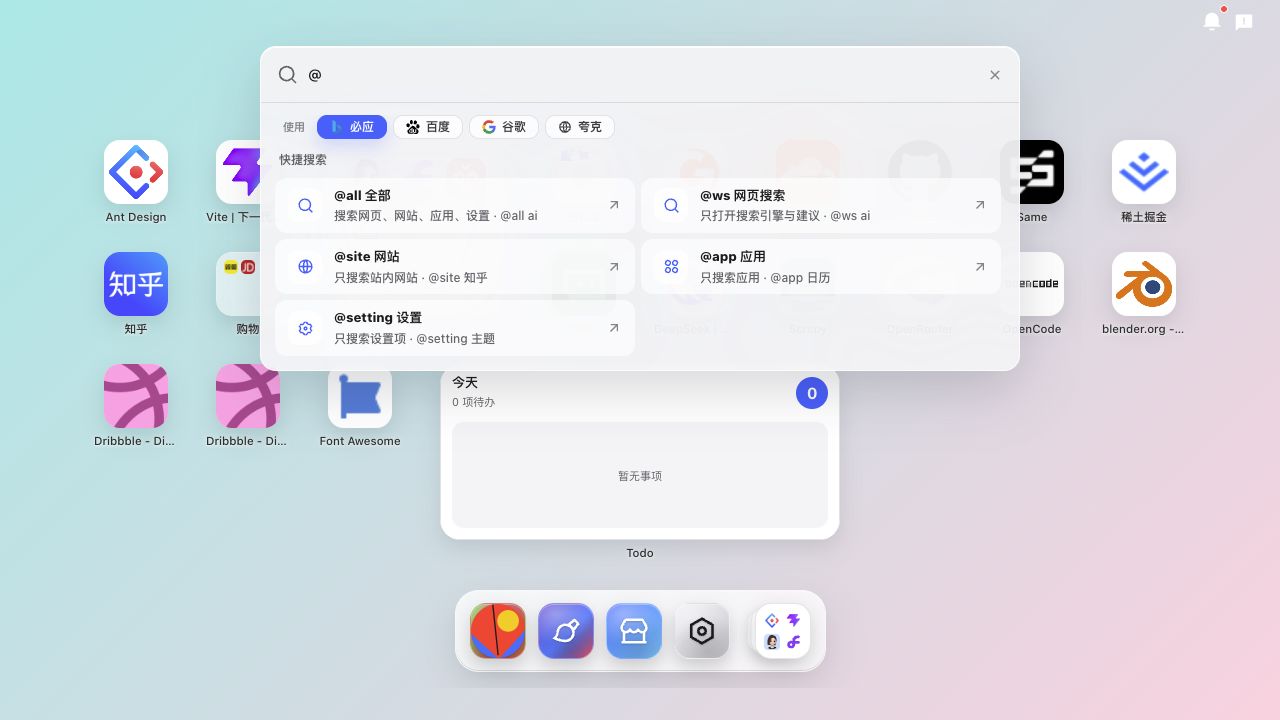
Task: Open the Font Awesome flag icon
Action: (x=360, y=396)
